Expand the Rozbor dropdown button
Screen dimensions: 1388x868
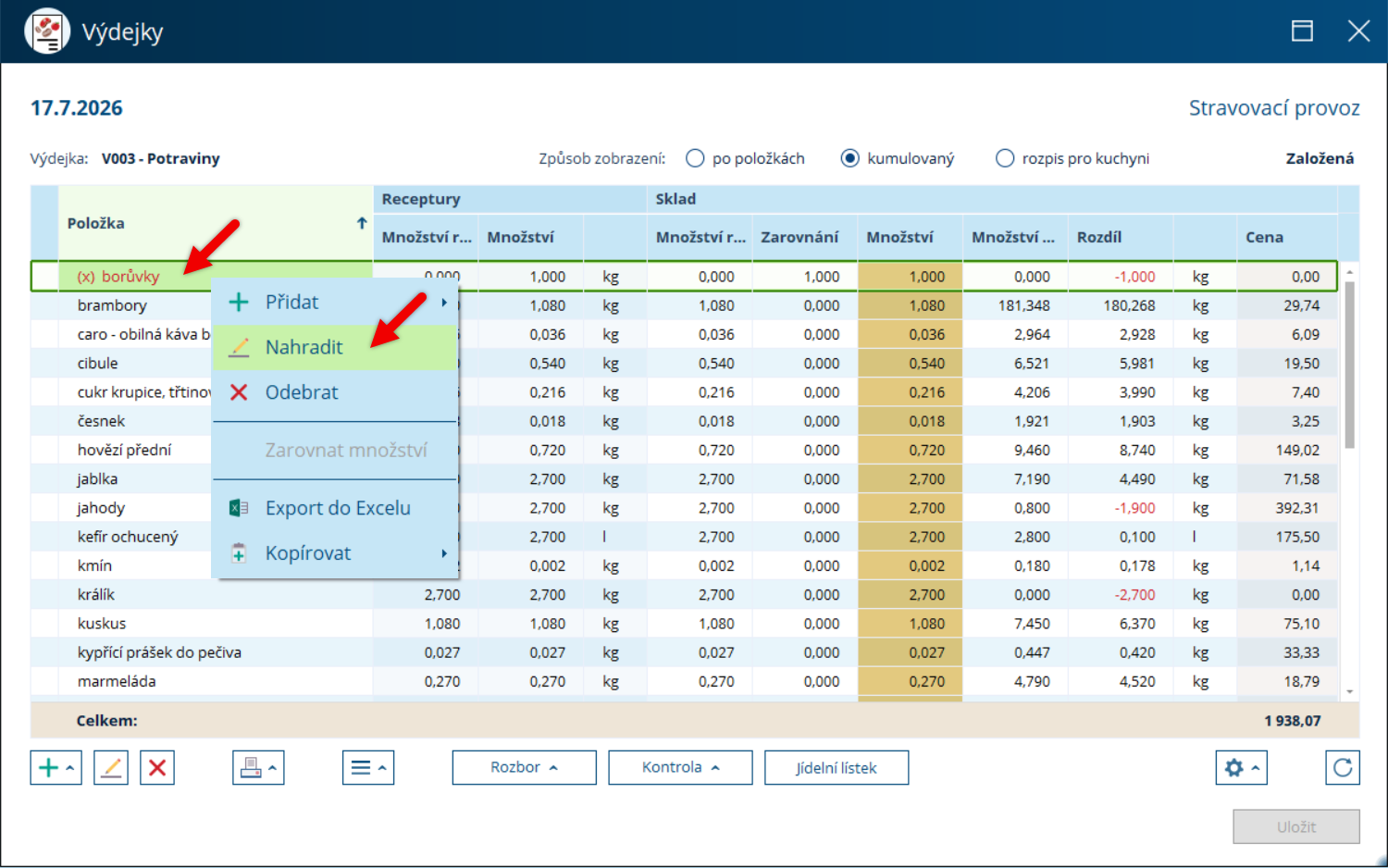tap(524, 767)
